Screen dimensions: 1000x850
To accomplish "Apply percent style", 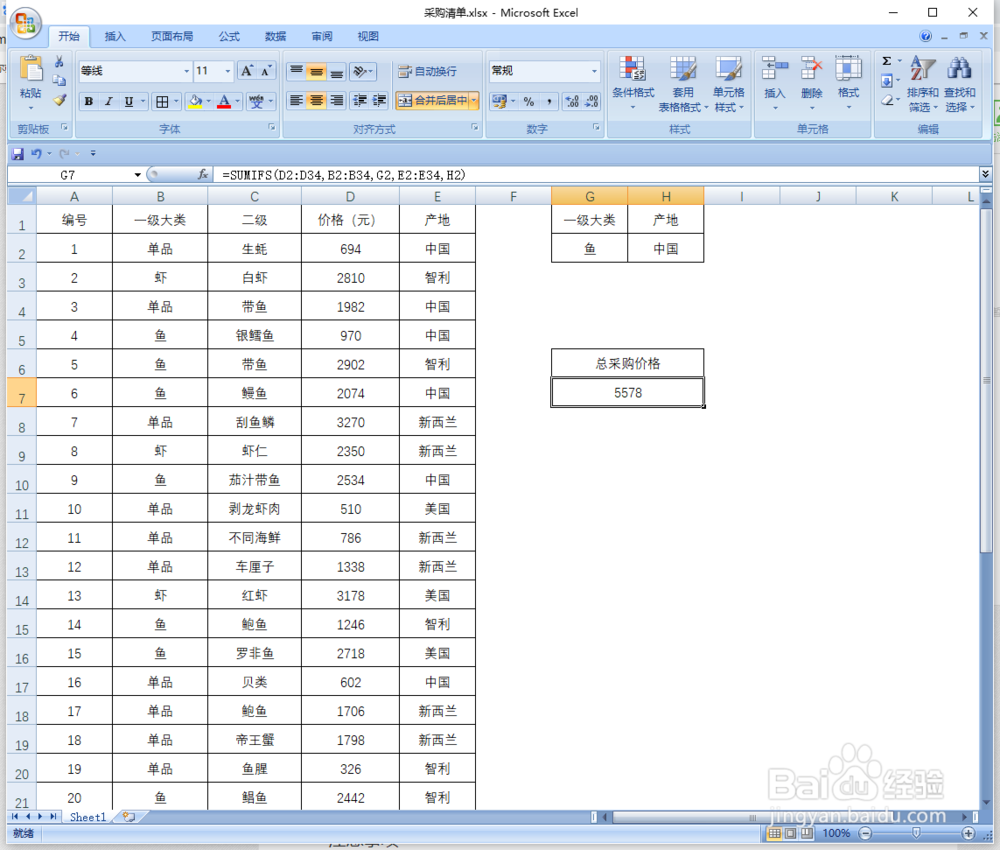I will [529, 101].
